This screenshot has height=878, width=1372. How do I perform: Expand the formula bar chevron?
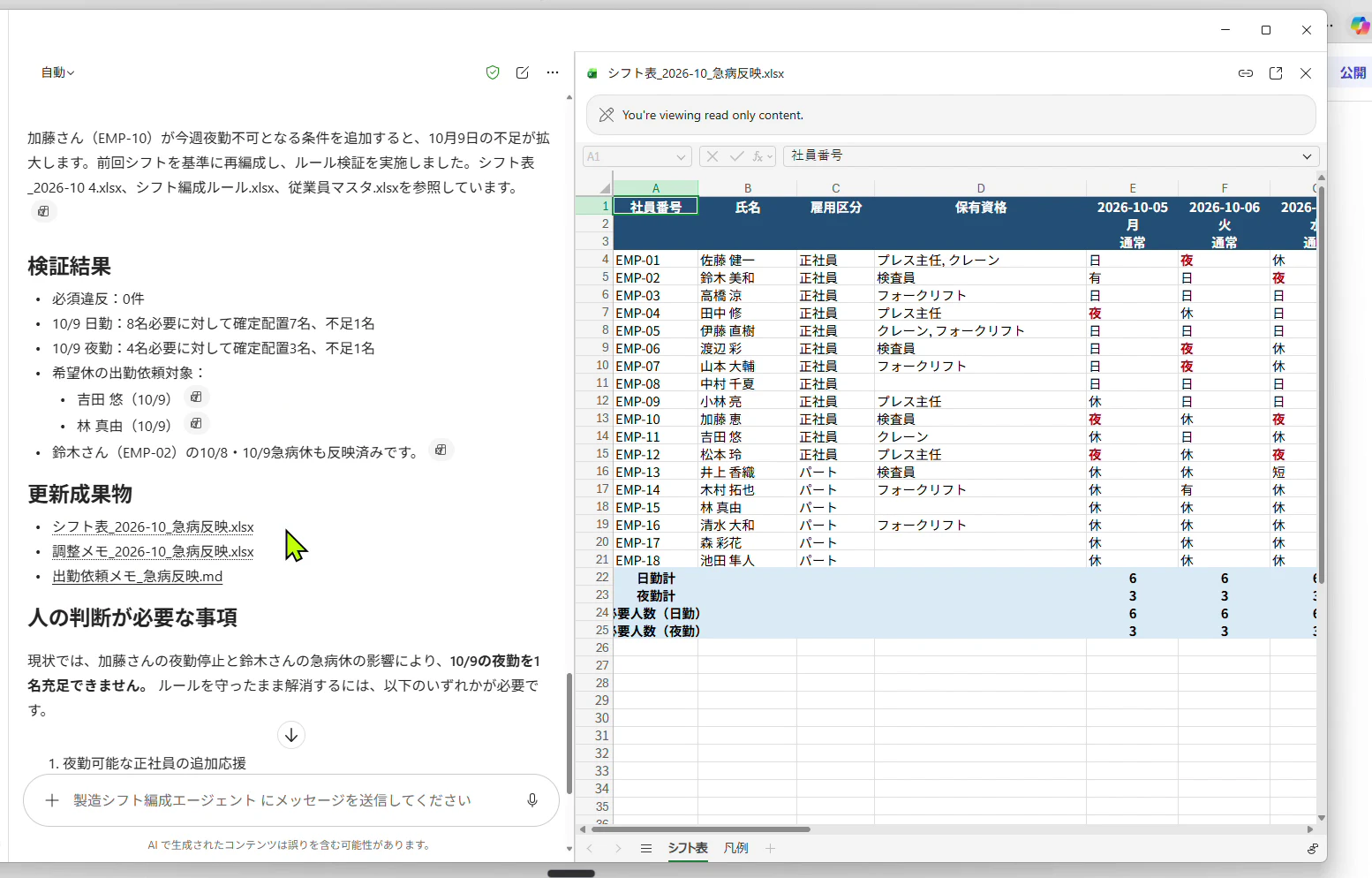click(x=1307, y=156)
